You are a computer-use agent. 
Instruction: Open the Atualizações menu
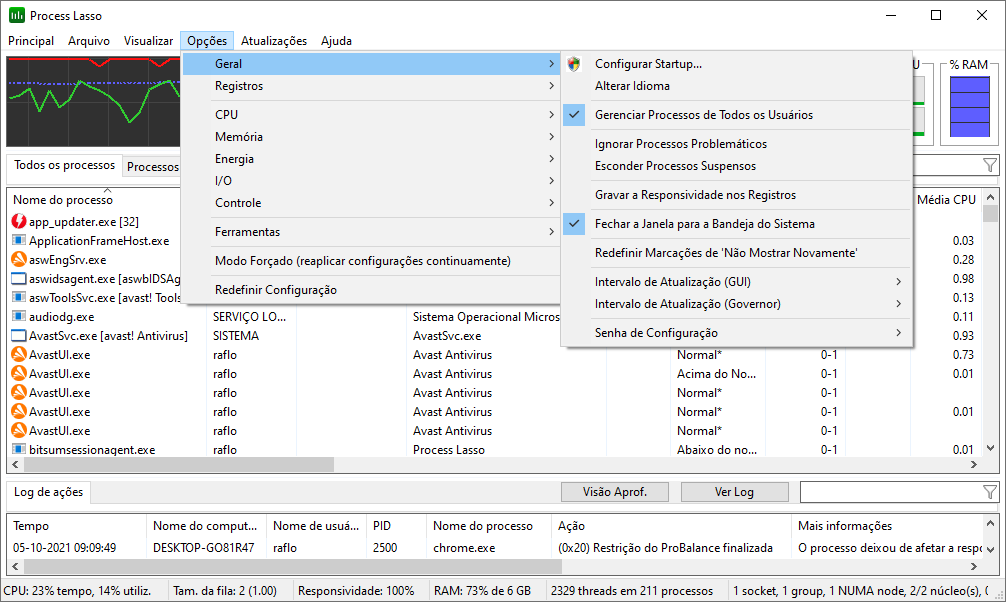click(274, 41)
